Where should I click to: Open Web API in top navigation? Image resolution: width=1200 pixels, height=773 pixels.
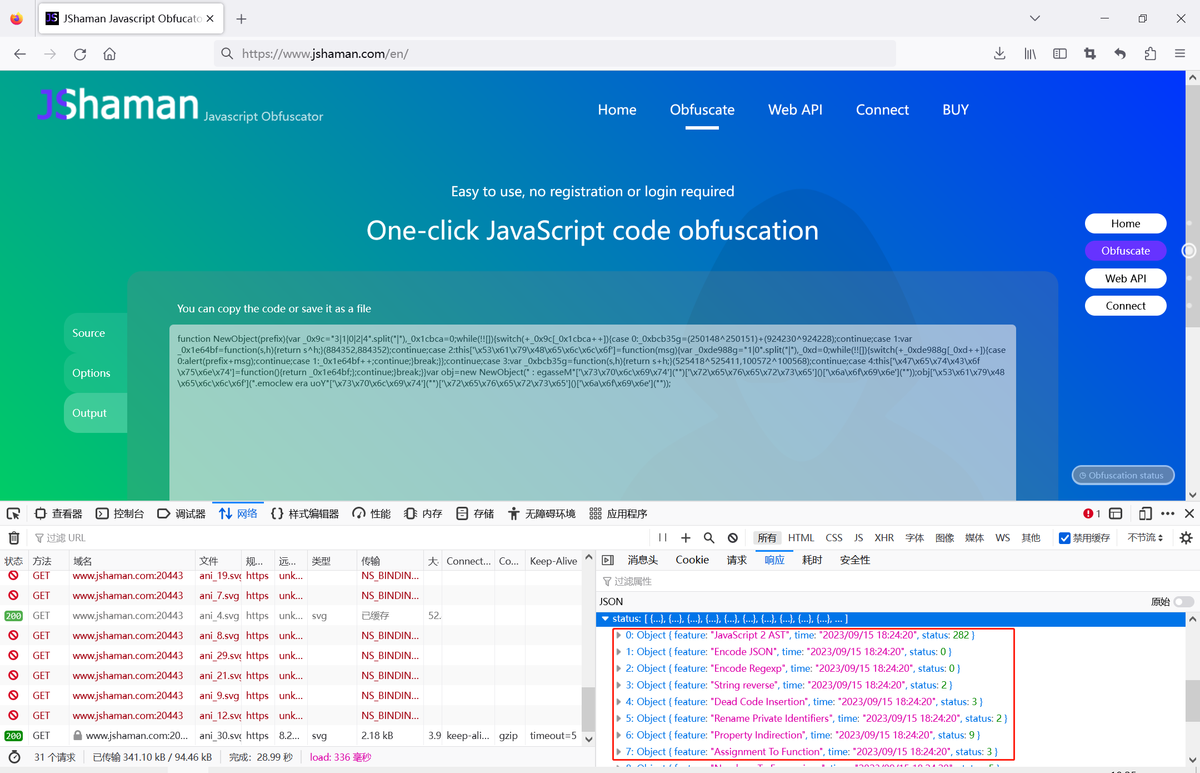click(x=795, y=110)
